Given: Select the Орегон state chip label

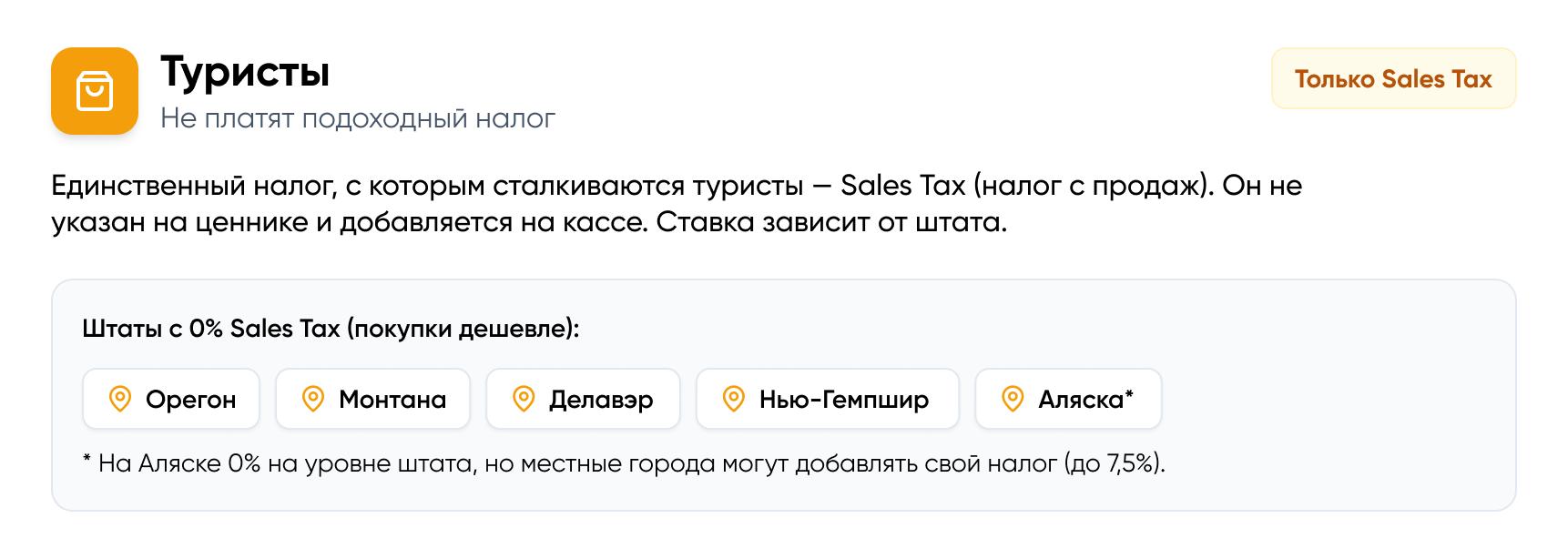Looking at the screenshot, I should click(x=190, y=400).
